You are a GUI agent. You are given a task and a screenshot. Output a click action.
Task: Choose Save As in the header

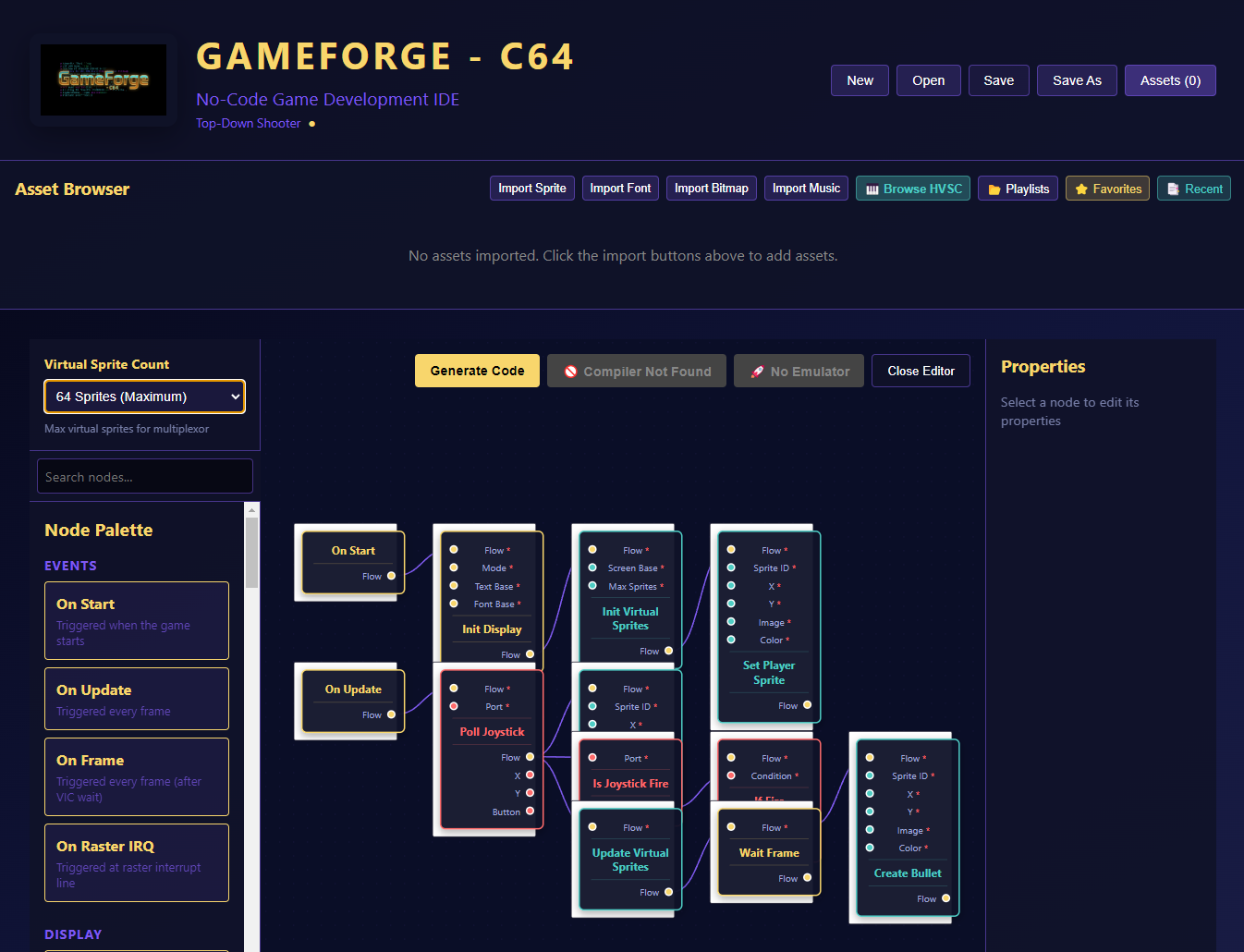(x=1077, y=80)
